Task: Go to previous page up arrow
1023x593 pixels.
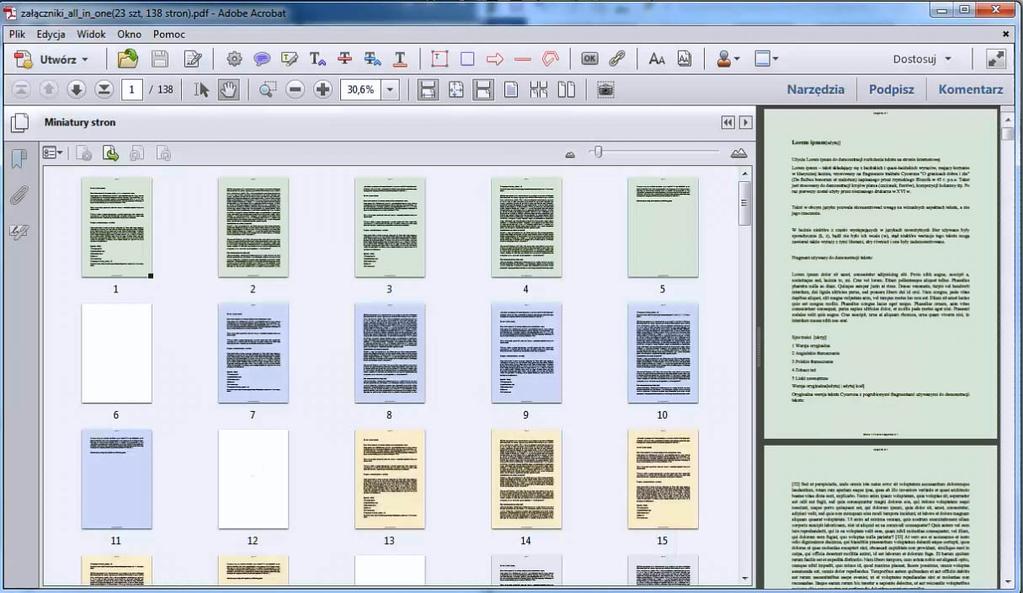Action: (x=48, y=89)
